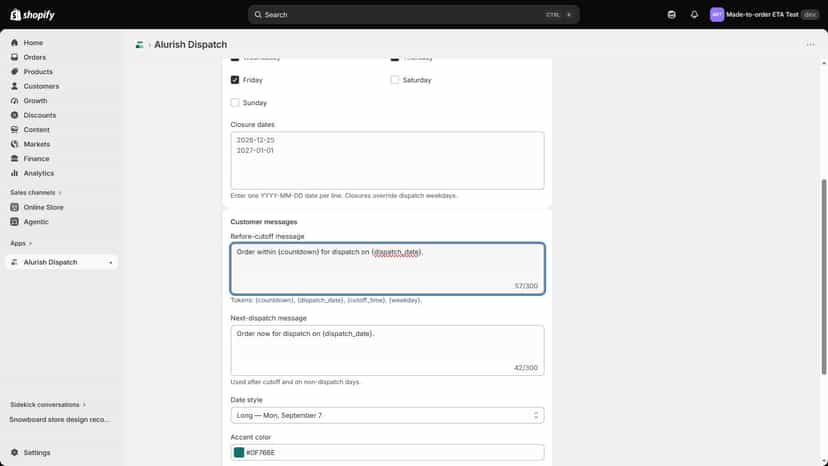
Task: Open the Date style dropdown
Action: tap(387, 415)
